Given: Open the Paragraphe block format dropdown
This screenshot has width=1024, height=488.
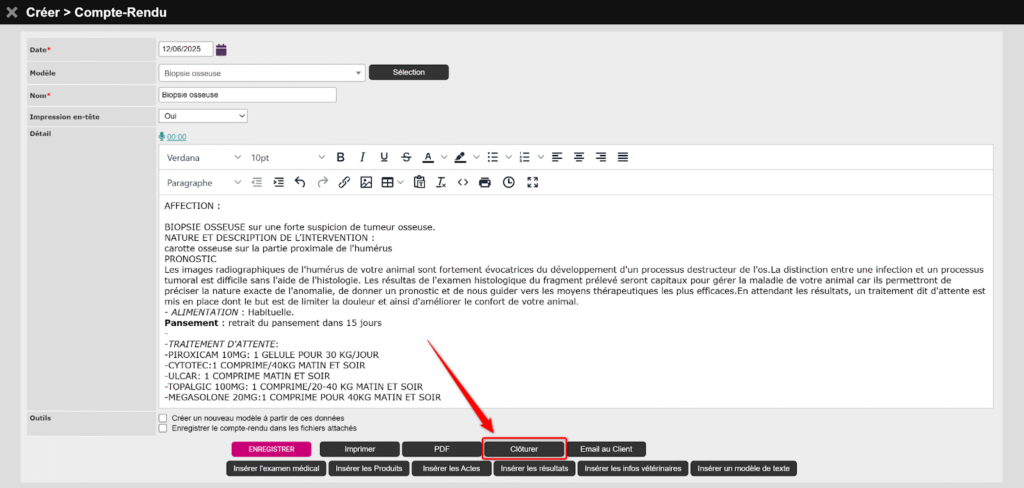Looking at the screenshot, I should tap(204, 183).
